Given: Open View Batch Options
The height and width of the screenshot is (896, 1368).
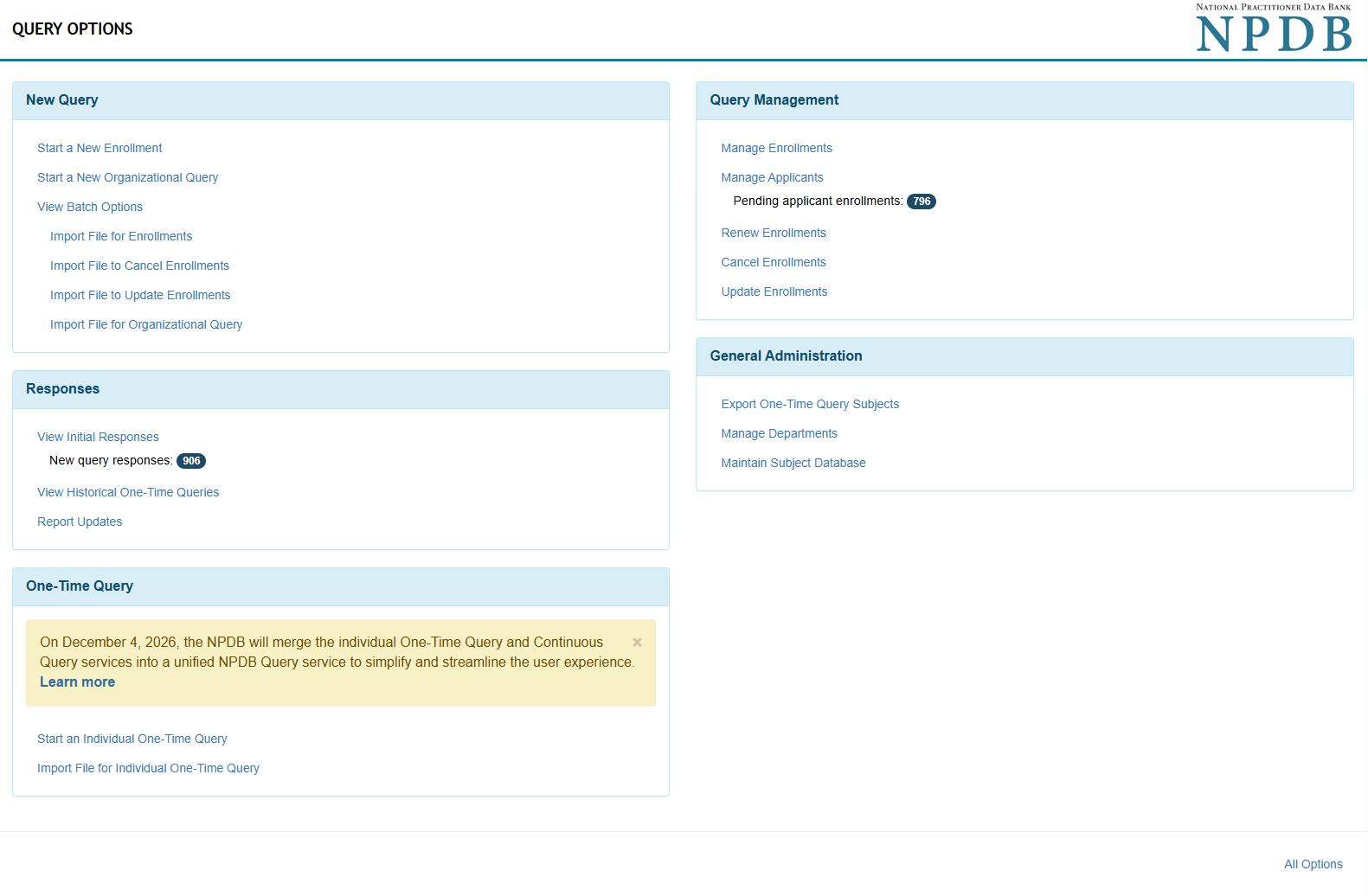Looking at the screenshot, I should (90, 207).
